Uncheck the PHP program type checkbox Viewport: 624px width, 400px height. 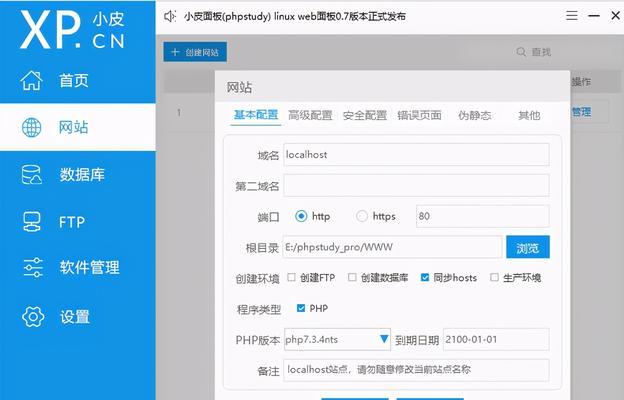[x=301, y=308]
